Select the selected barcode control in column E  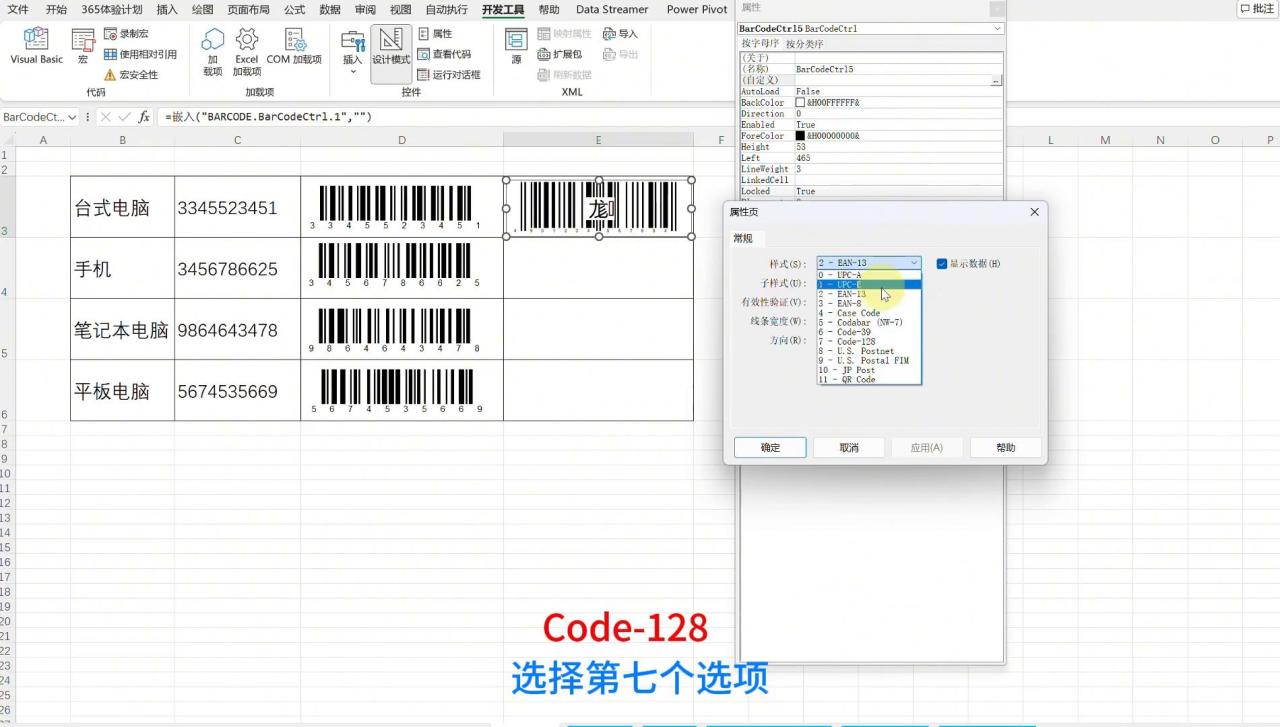[x=598, y=208]
